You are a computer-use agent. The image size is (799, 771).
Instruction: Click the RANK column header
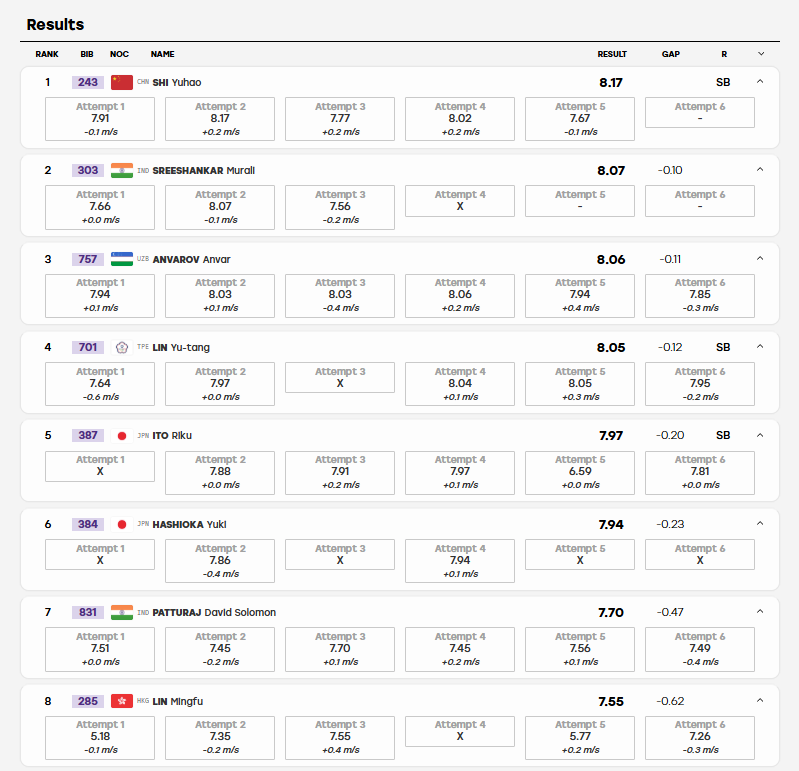(x=47, y=54)
